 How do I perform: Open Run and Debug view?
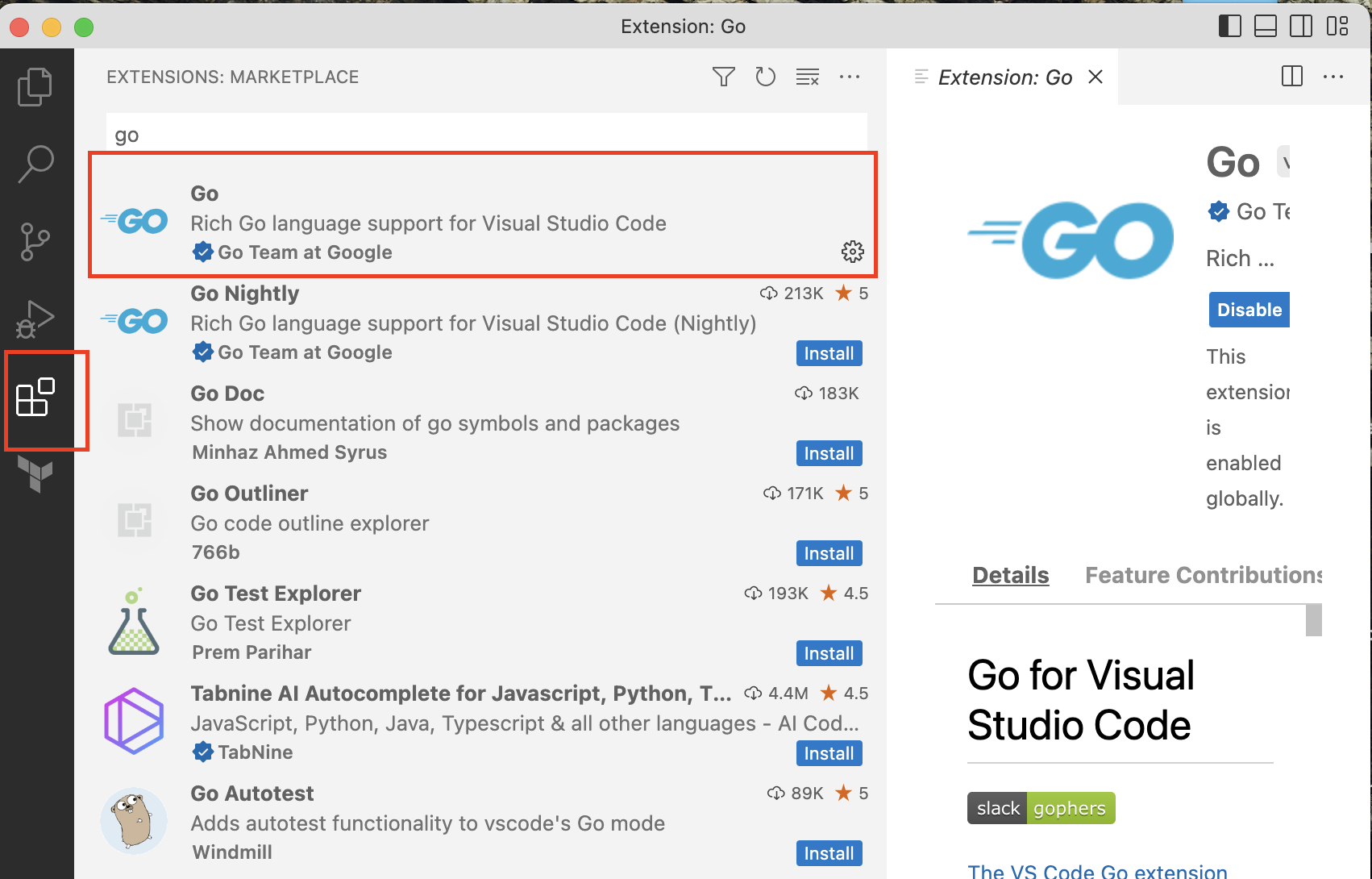point(35,319)
